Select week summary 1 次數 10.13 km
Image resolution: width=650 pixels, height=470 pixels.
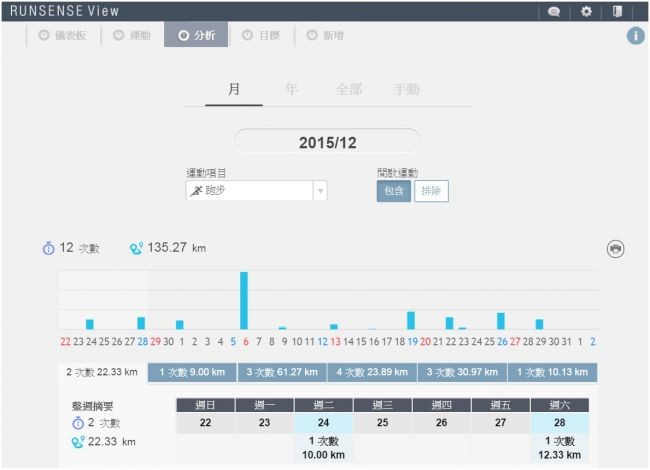(x=553, y=372)
